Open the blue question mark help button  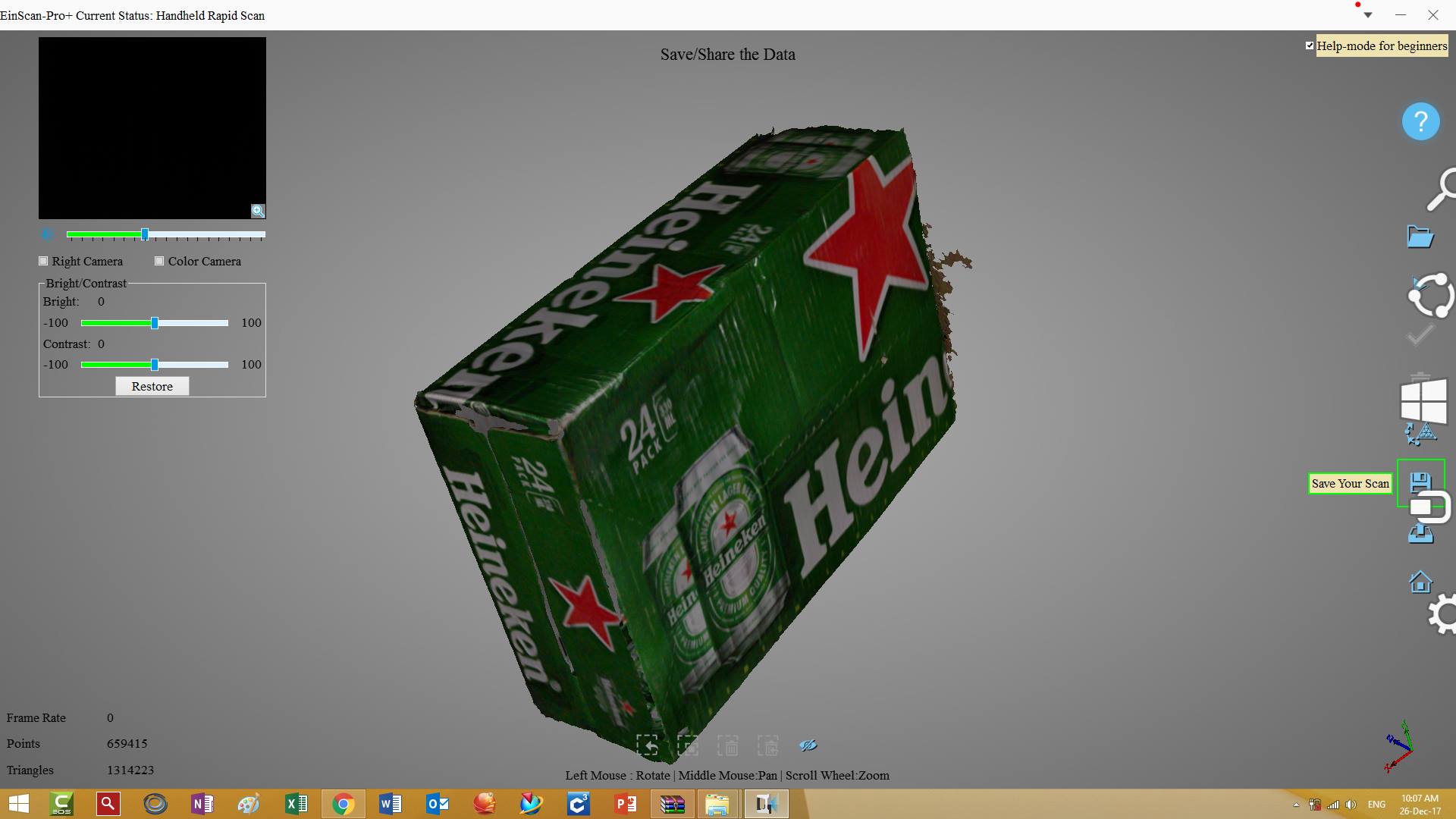[x=1420, y=121]
